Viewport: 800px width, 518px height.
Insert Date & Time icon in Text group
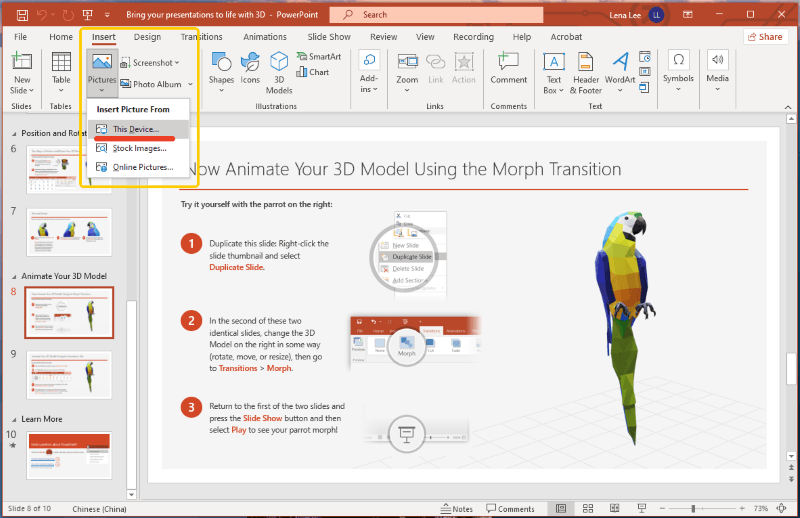pyautogui.click(x=645, y=56)
